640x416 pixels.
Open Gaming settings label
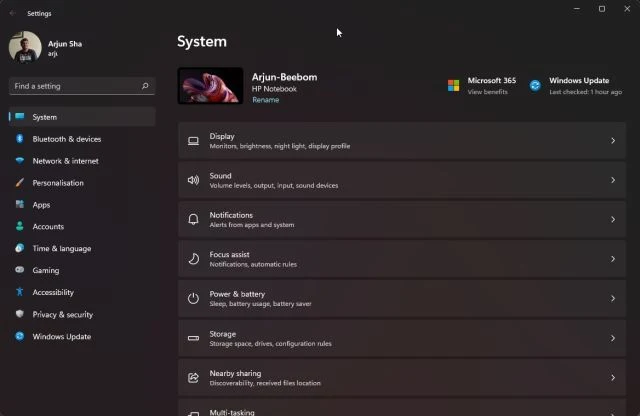pos(46,271)
